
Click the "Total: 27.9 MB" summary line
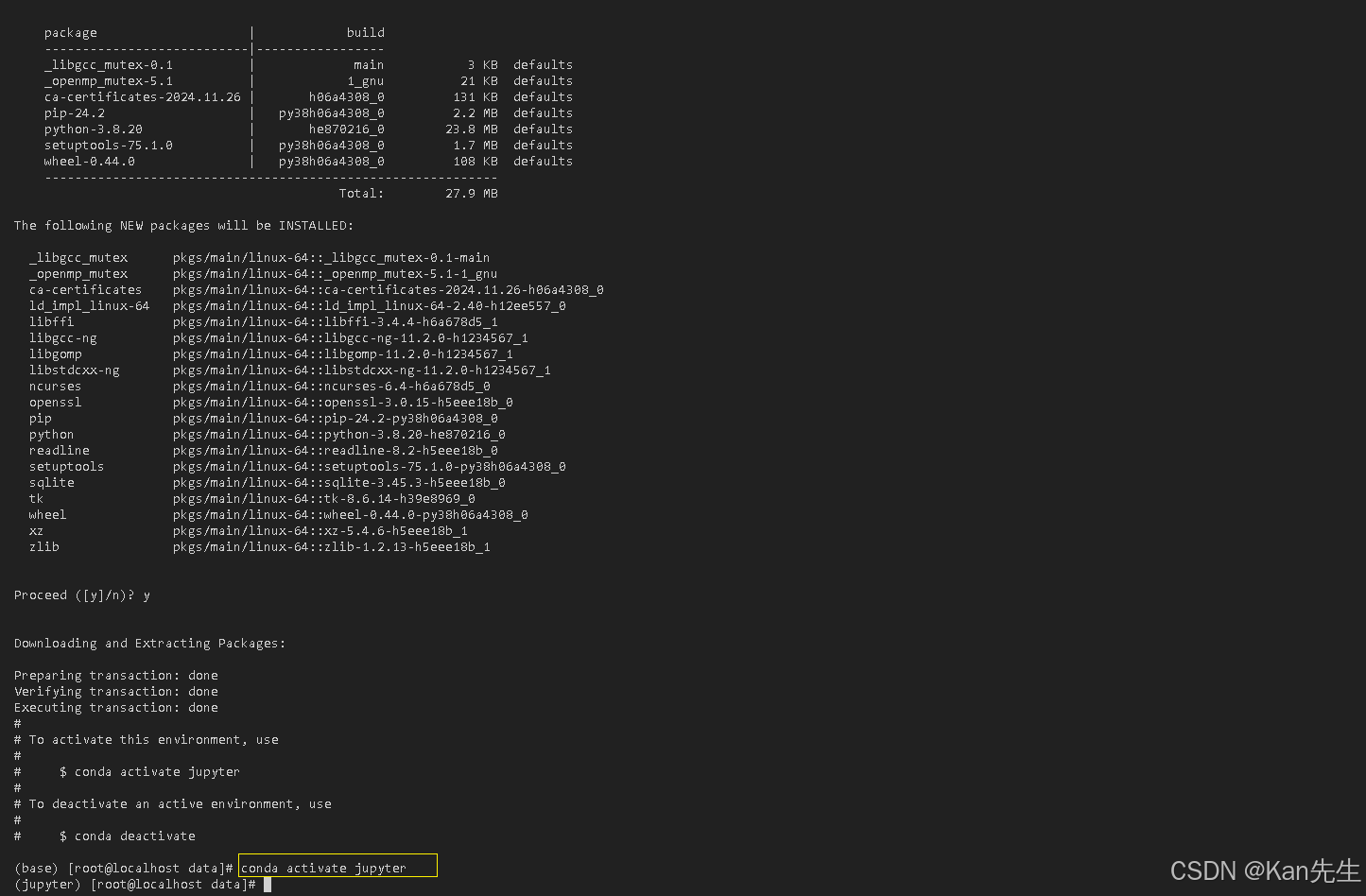(x=421, y=193)
